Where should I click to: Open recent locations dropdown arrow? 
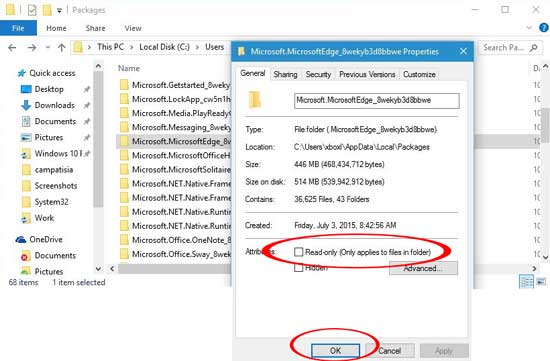click(48, 48)
